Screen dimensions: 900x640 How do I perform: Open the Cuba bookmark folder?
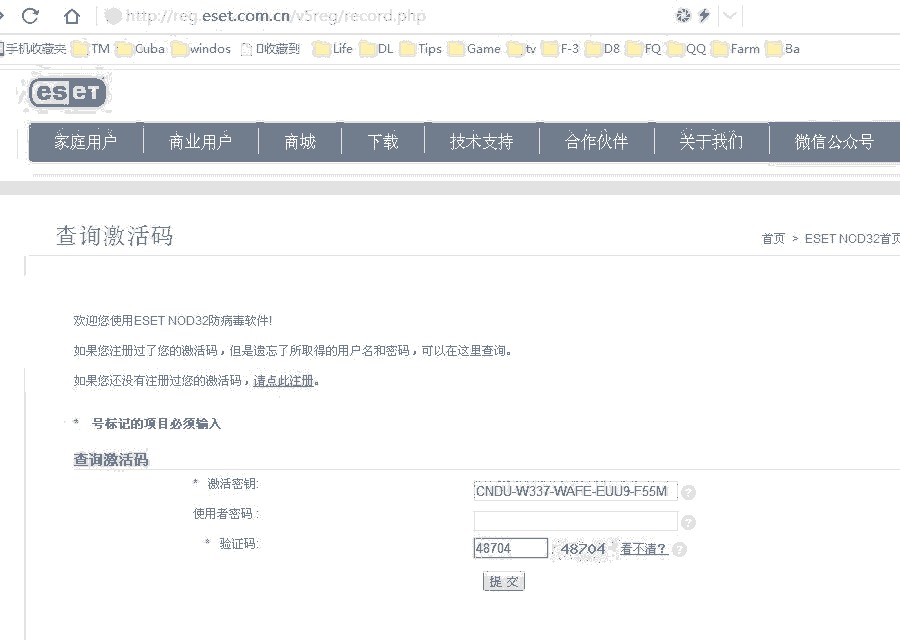coord(141,49)
